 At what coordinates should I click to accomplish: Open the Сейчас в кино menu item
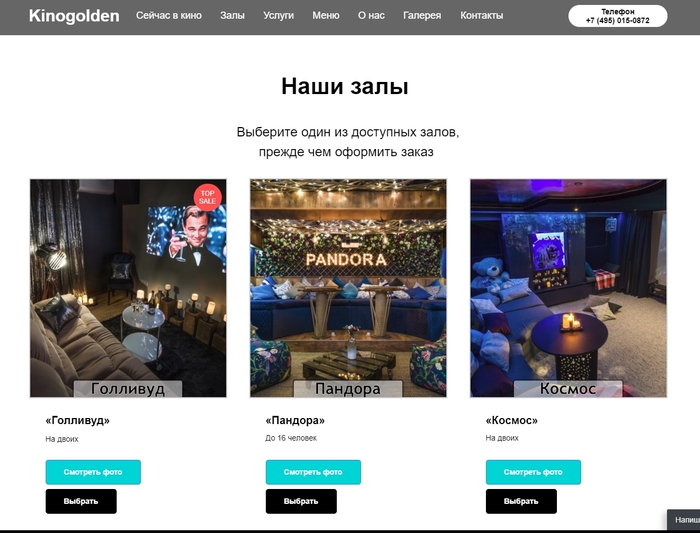pyautogui.click(x=169, y=16)
